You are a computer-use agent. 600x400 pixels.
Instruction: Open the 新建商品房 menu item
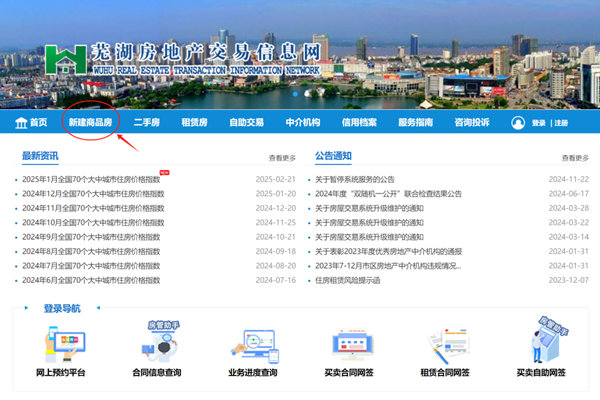click(89, 122)
